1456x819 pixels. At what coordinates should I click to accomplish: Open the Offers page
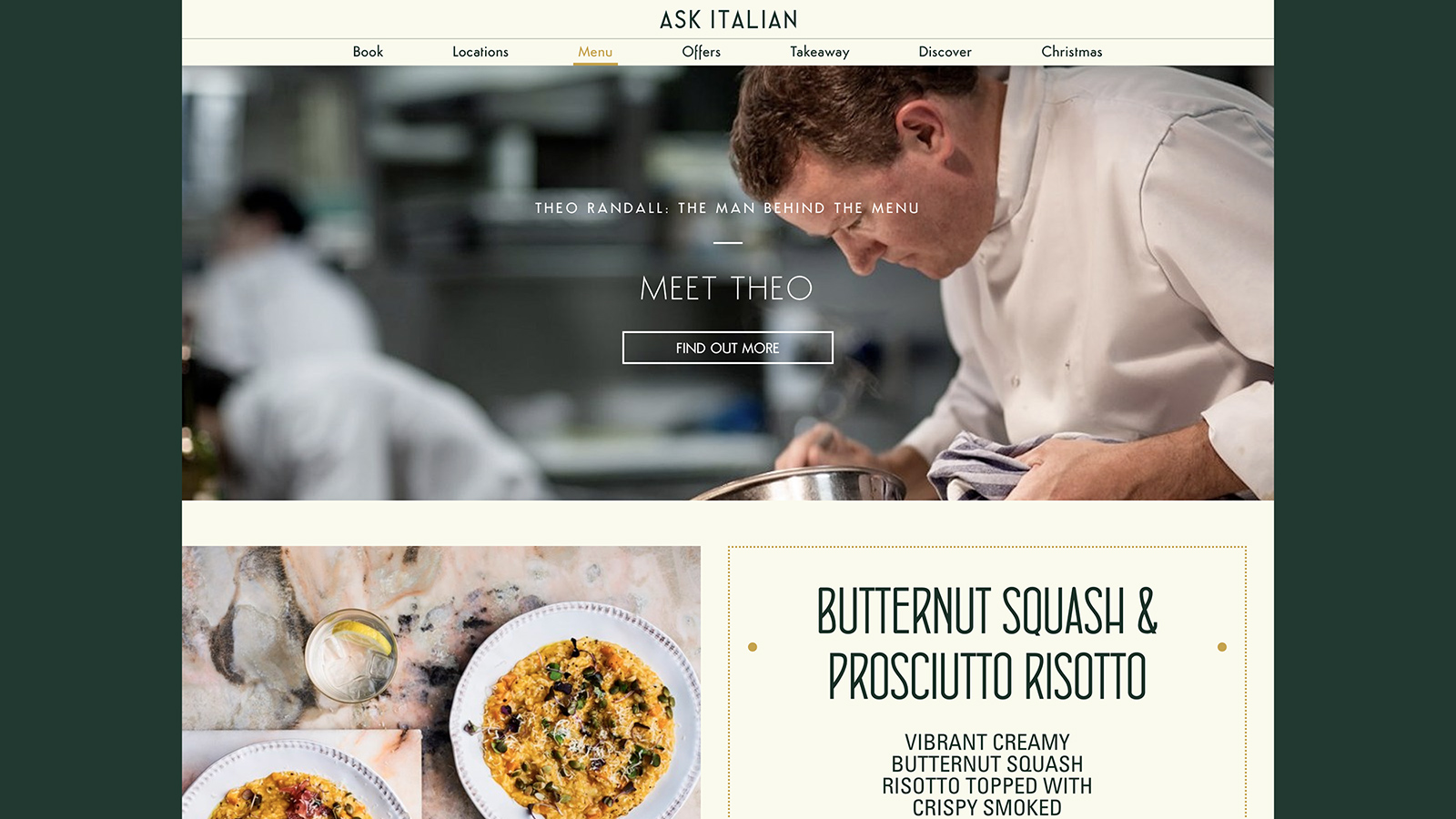701,52
